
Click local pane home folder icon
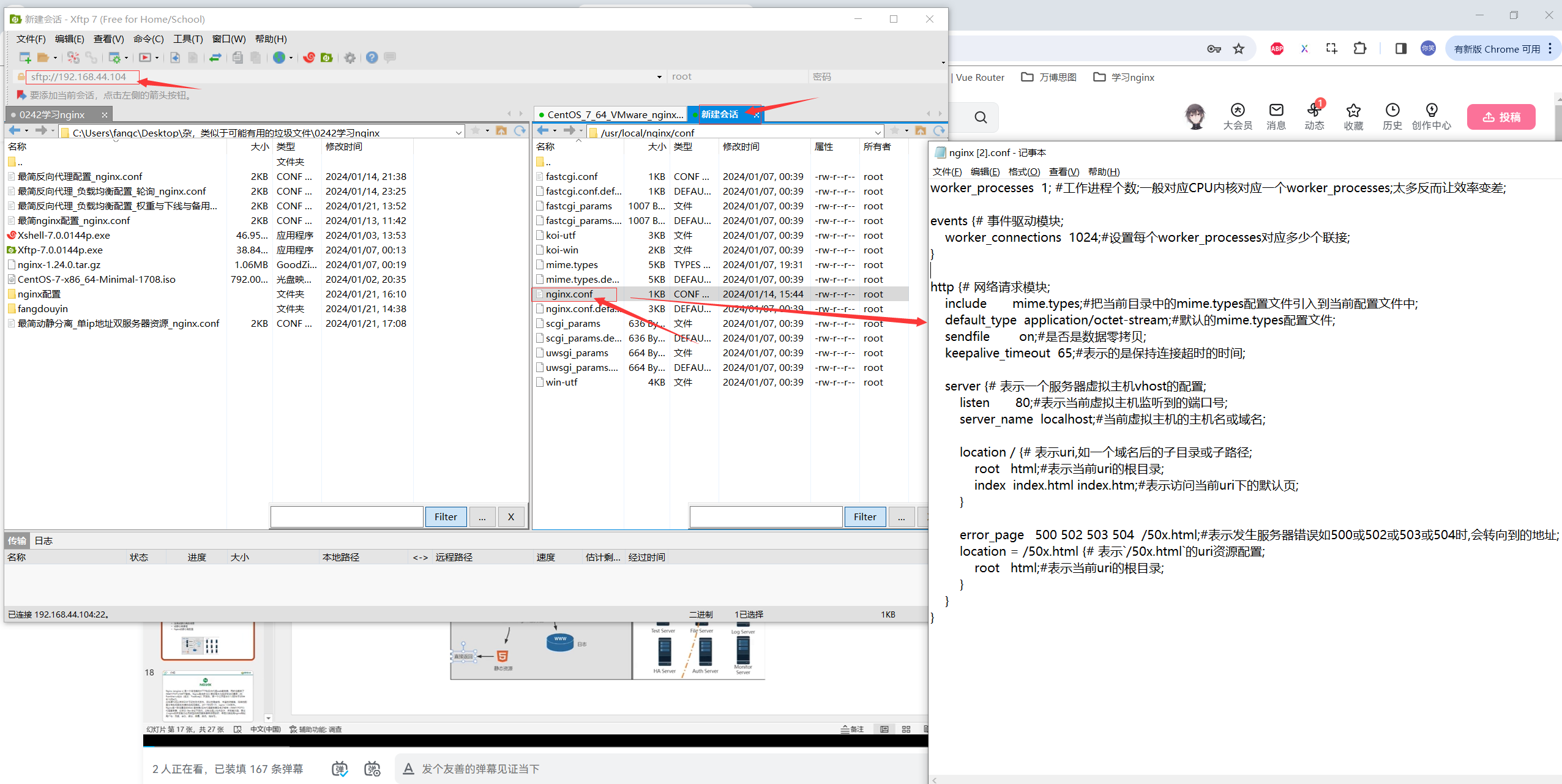(501, 130)
